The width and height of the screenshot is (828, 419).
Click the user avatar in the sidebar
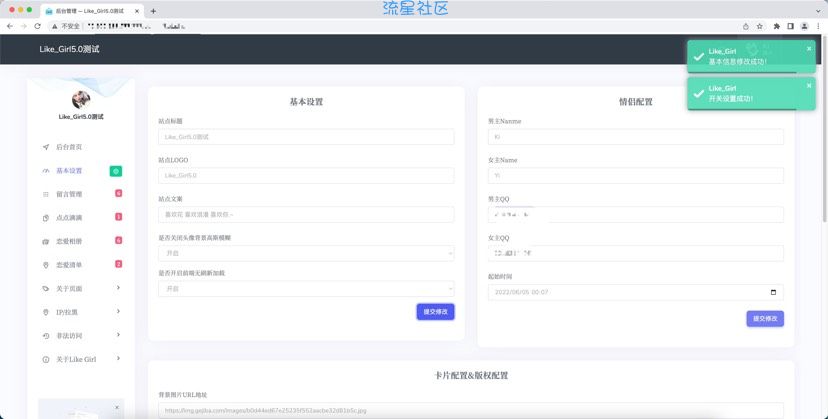pos(81,99)
